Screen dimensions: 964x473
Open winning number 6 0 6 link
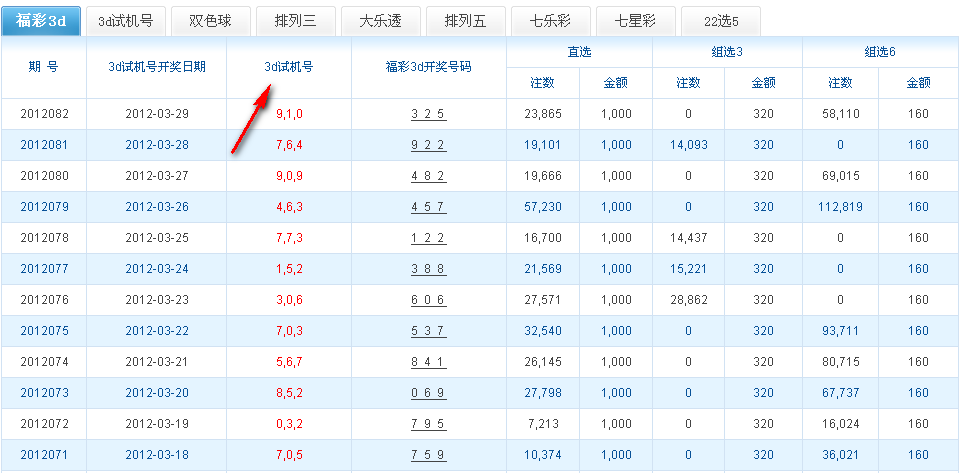pyautogui.click(x=429, y=300)
